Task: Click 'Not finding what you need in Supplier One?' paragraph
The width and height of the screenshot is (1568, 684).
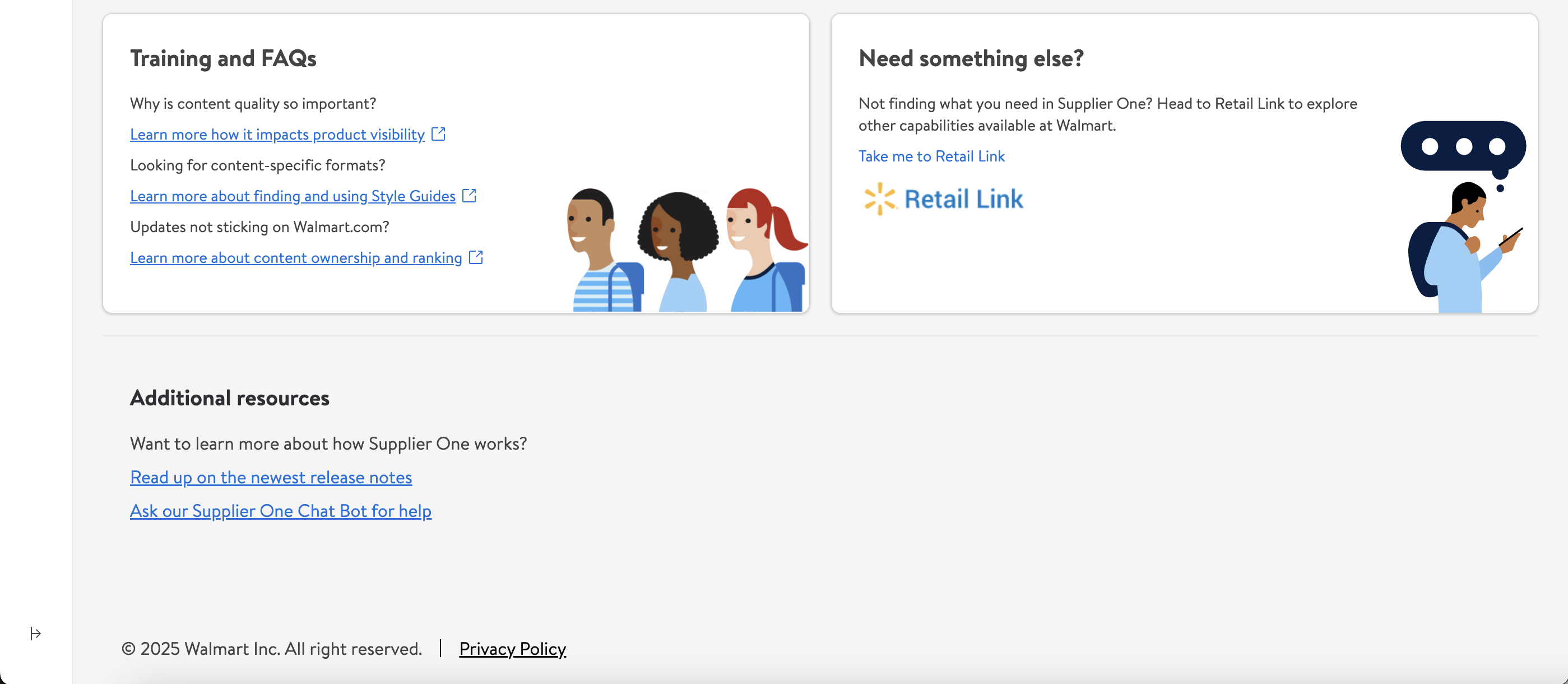Action: (x=1108, y=114)
